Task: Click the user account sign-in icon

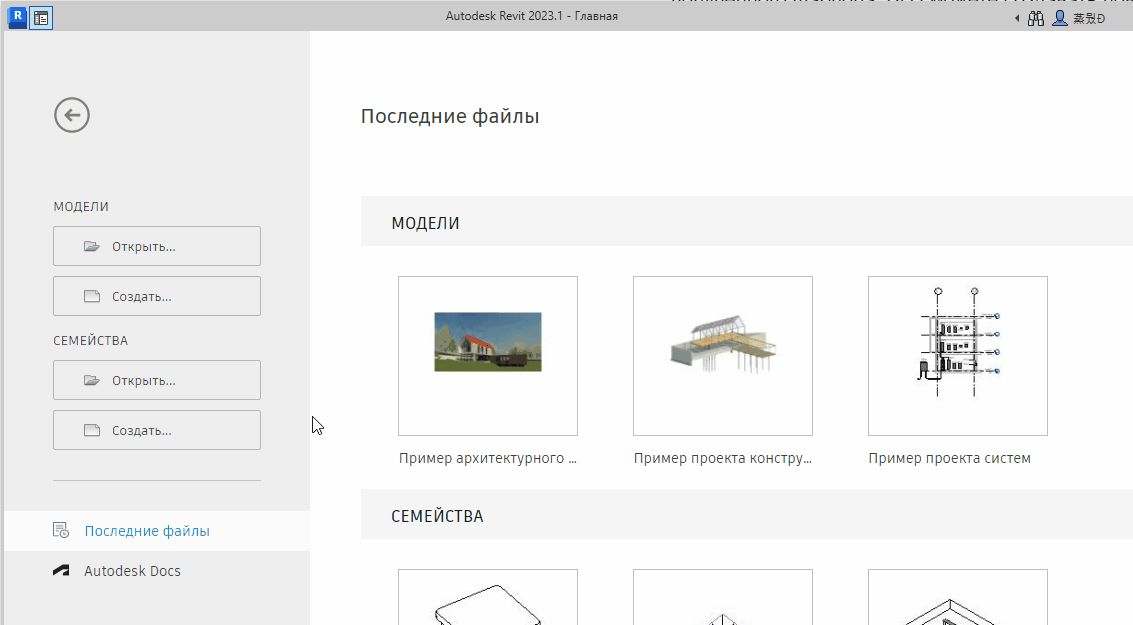Action: [1059, 19]
